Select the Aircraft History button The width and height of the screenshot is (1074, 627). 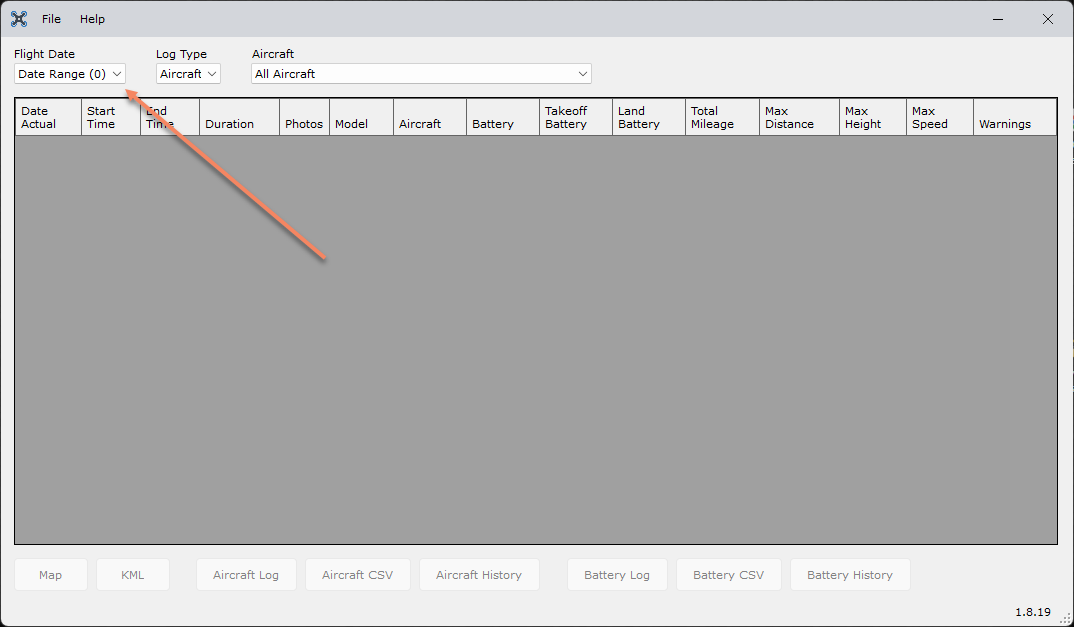click(479, 575)
